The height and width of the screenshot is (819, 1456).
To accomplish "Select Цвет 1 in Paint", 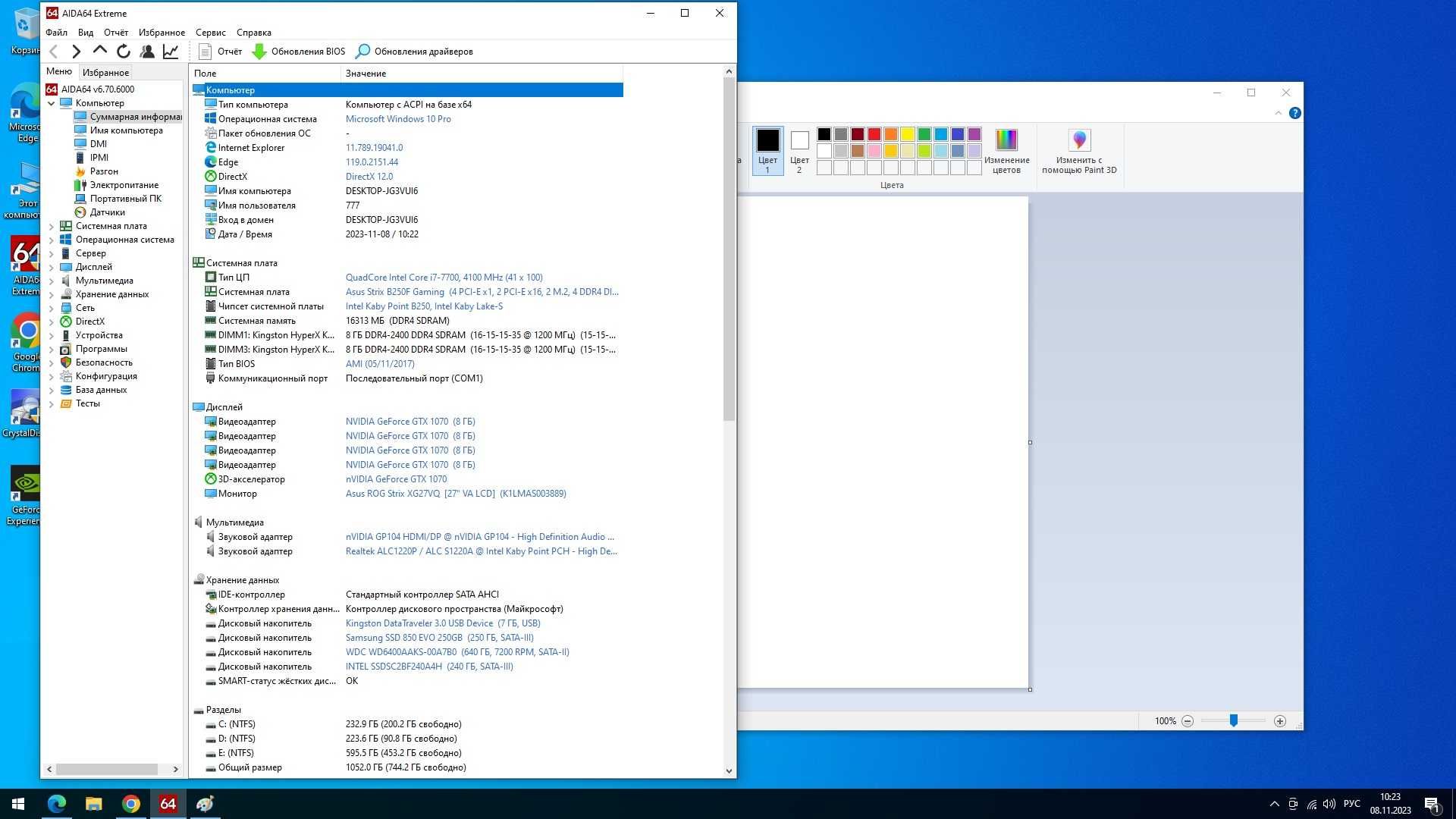I will [x=767, y=151].
